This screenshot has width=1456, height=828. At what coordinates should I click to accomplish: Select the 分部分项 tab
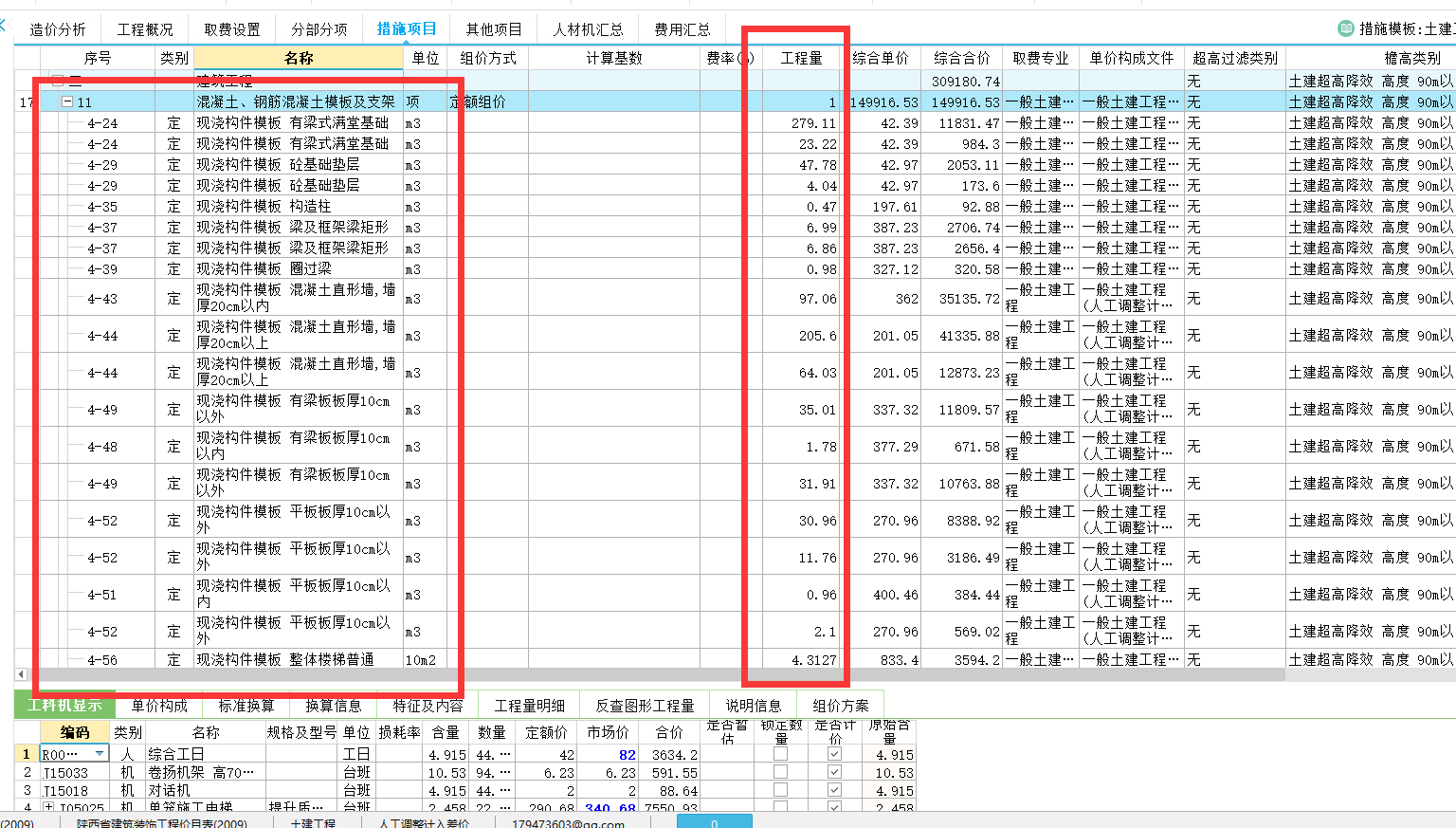pyautogui.click(x=319, y=29)
